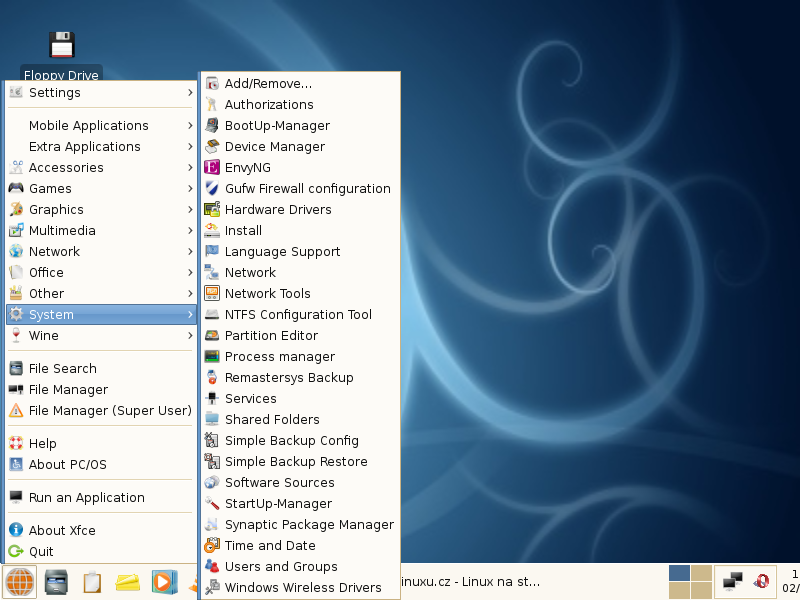The width and height of the screenshot is (800, 600).
Task: Click the globe menu launcher in panel
Action: click(20, 582)
